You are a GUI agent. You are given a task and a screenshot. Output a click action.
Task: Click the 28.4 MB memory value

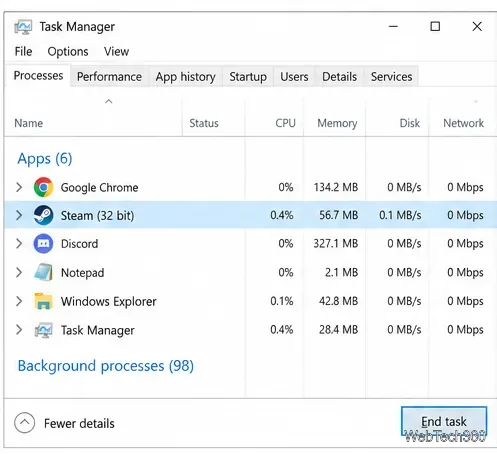(x=339, y=330)
